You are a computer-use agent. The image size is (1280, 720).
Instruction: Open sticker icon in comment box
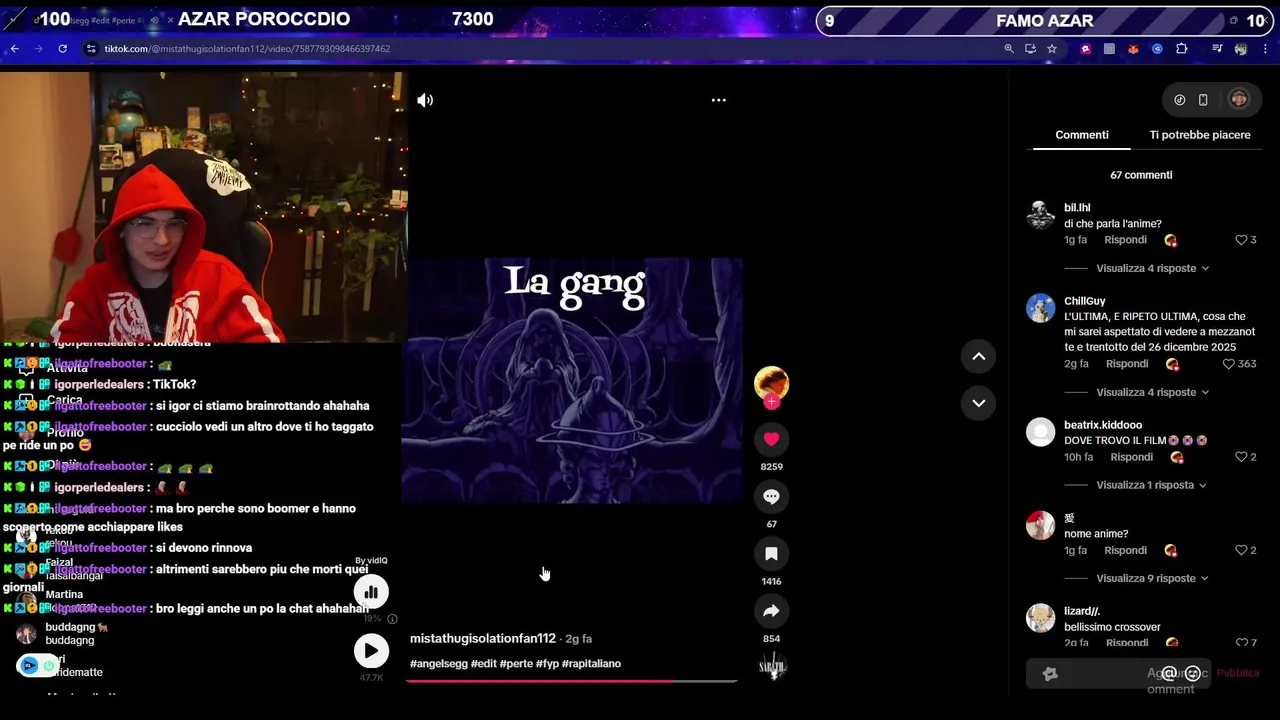tap(1050, 674)
